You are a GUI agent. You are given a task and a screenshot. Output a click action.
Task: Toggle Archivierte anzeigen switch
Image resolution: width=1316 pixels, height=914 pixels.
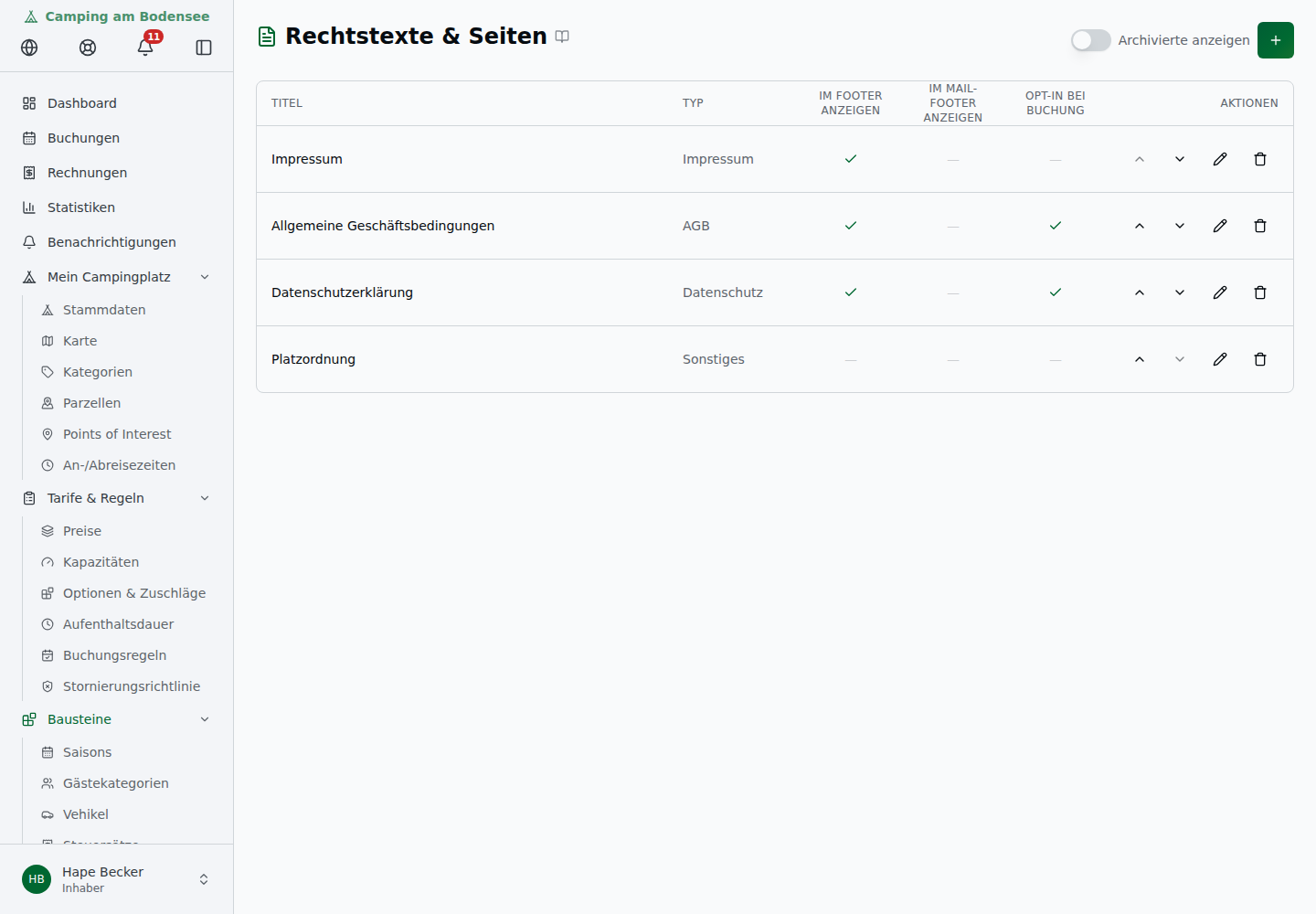click(x=1091, y=40)
